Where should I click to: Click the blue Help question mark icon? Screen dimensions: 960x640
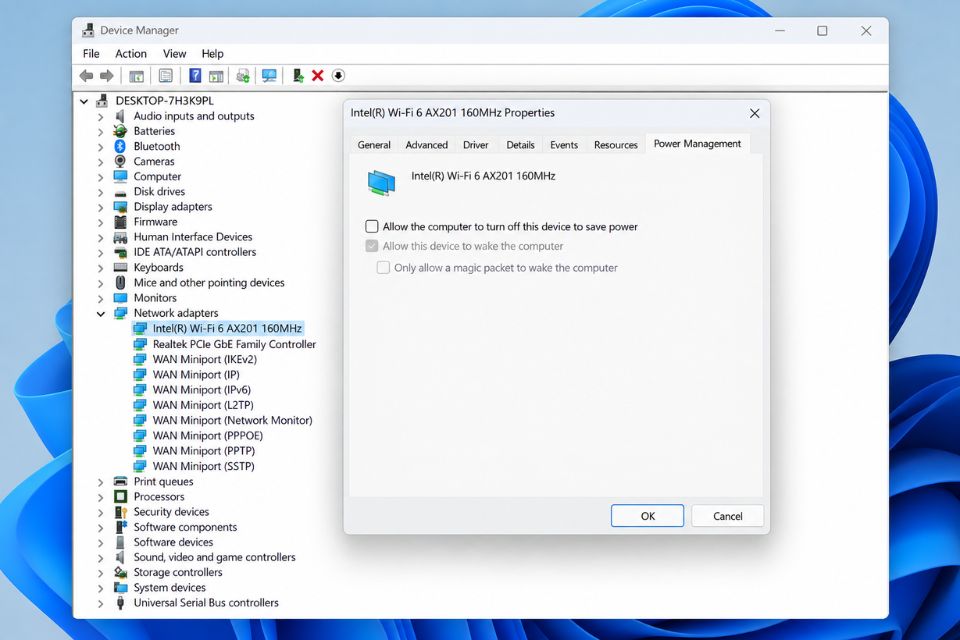click(x=195, y=75)
